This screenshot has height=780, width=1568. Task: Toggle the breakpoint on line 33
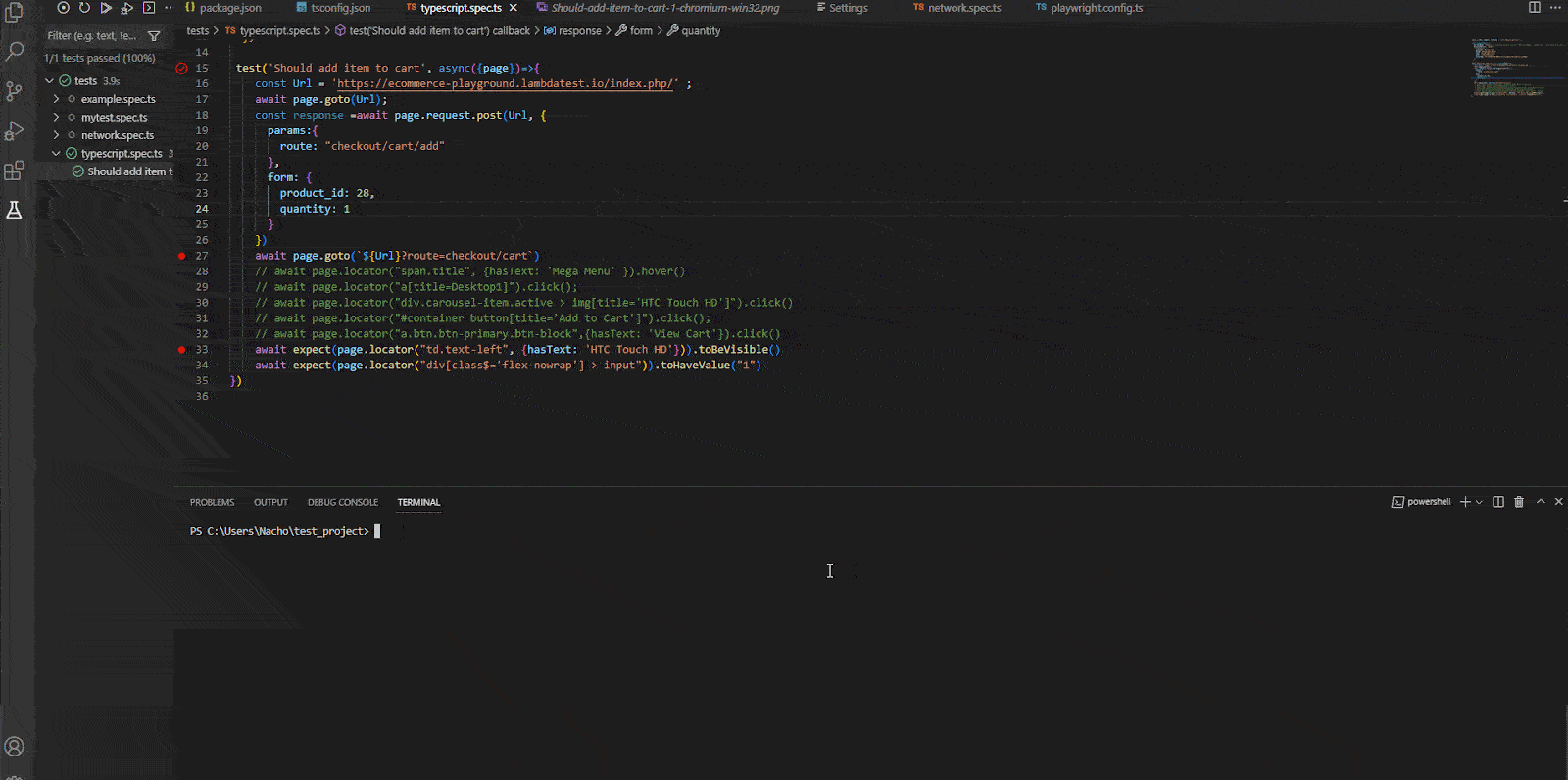(181, 350)
